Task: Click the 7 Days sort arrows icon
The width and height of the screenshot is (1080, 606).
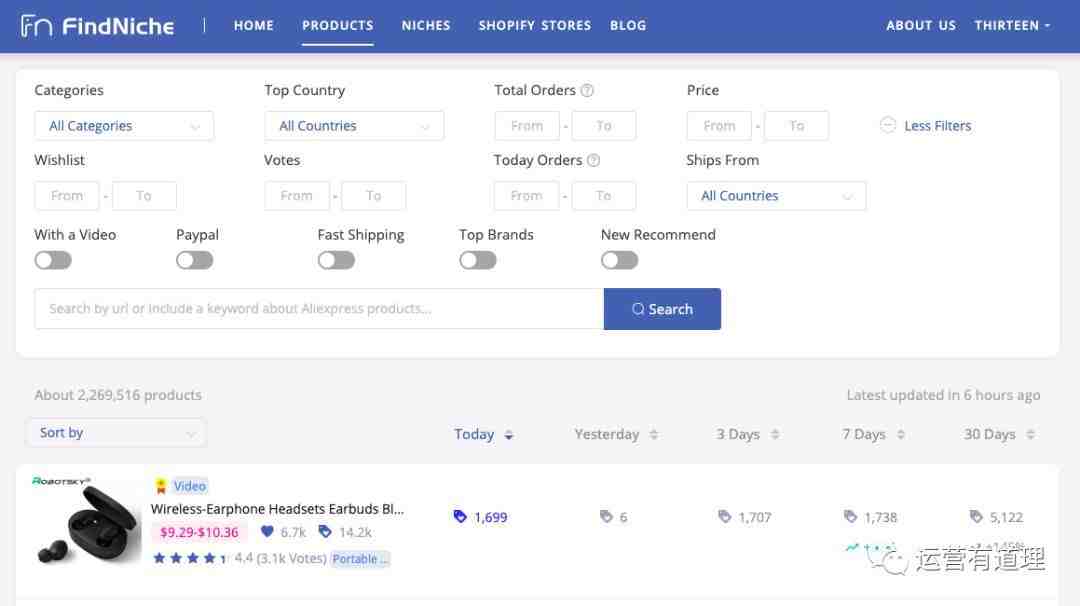Action: coord(900,435)
